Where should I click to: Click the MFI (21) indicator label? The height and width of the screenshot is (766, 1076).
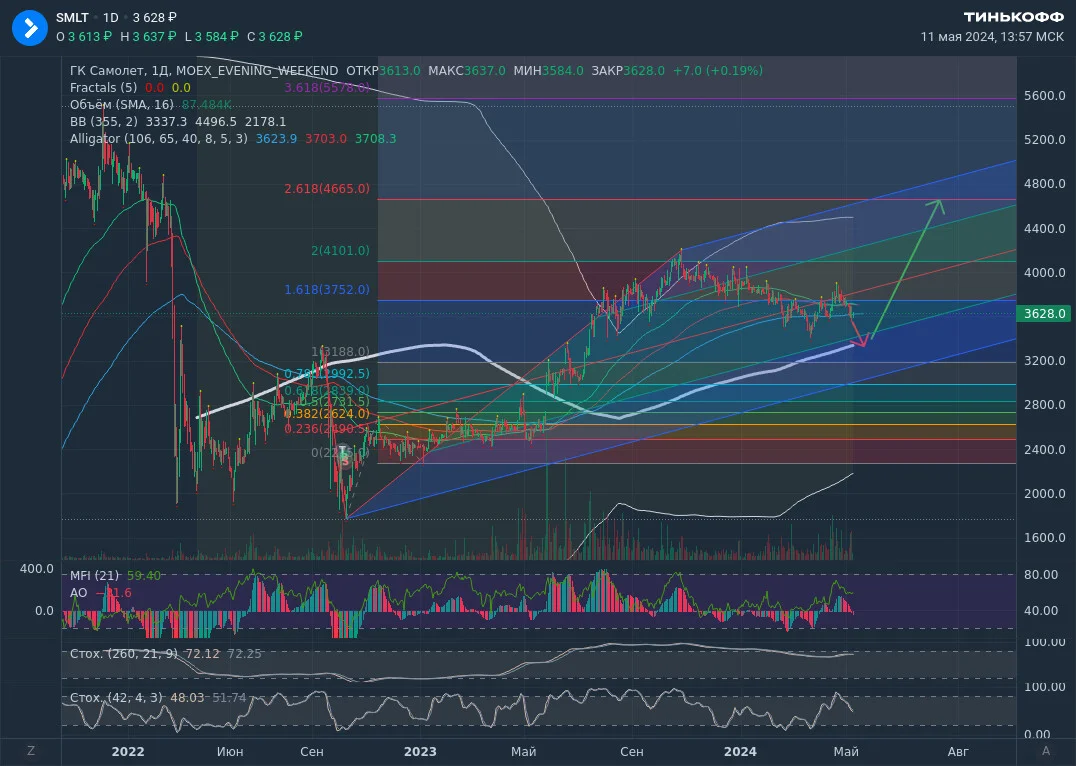click(x=95, y=575)
